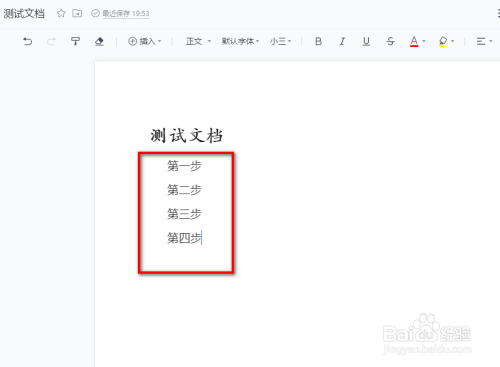
Task: Place cursor on 第二步 line
Action: pyautogui.click(x=184, y=190)
